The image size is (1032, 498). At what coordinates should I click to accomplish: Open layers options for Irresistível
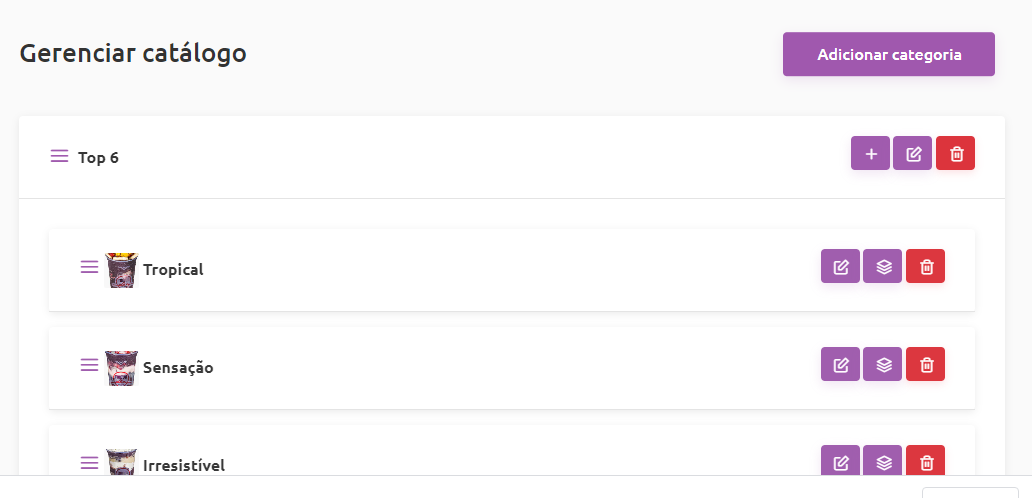[883, 460]
